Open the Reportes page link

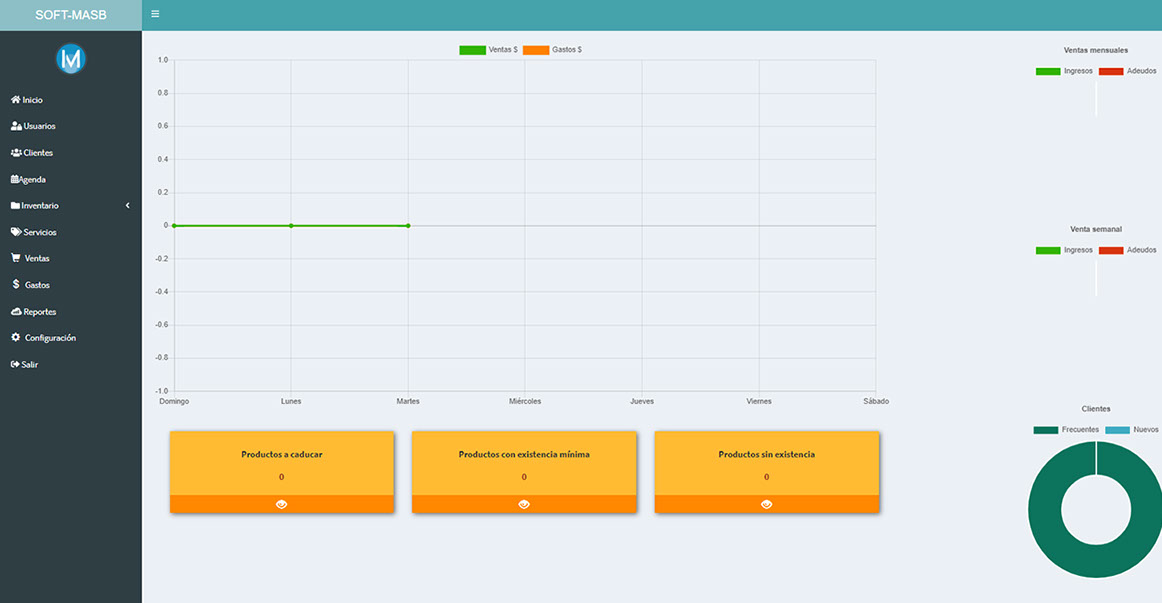(x=39, y=312)
